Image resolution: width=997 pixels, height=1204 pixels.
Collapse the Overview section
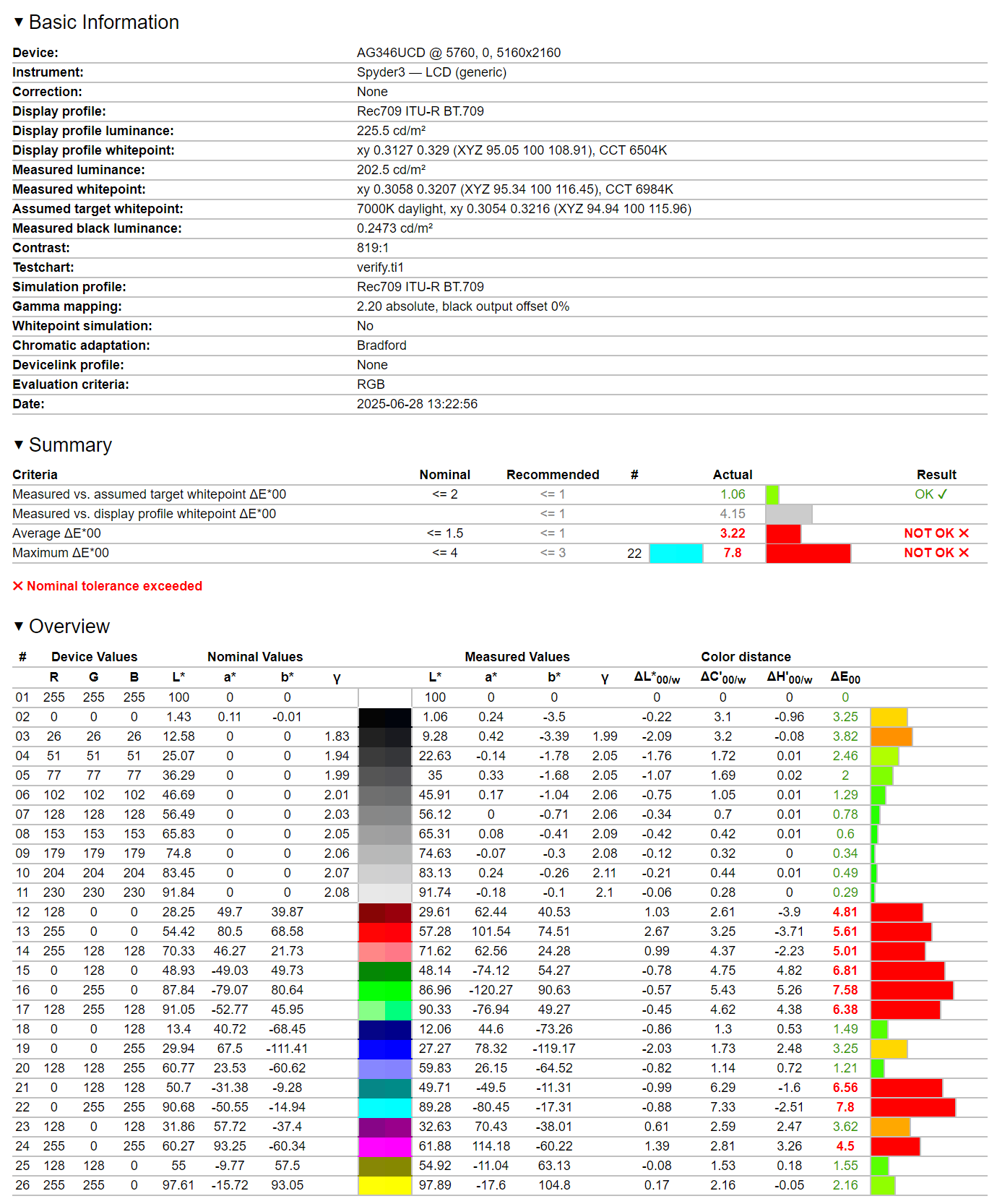coord(19,626)
